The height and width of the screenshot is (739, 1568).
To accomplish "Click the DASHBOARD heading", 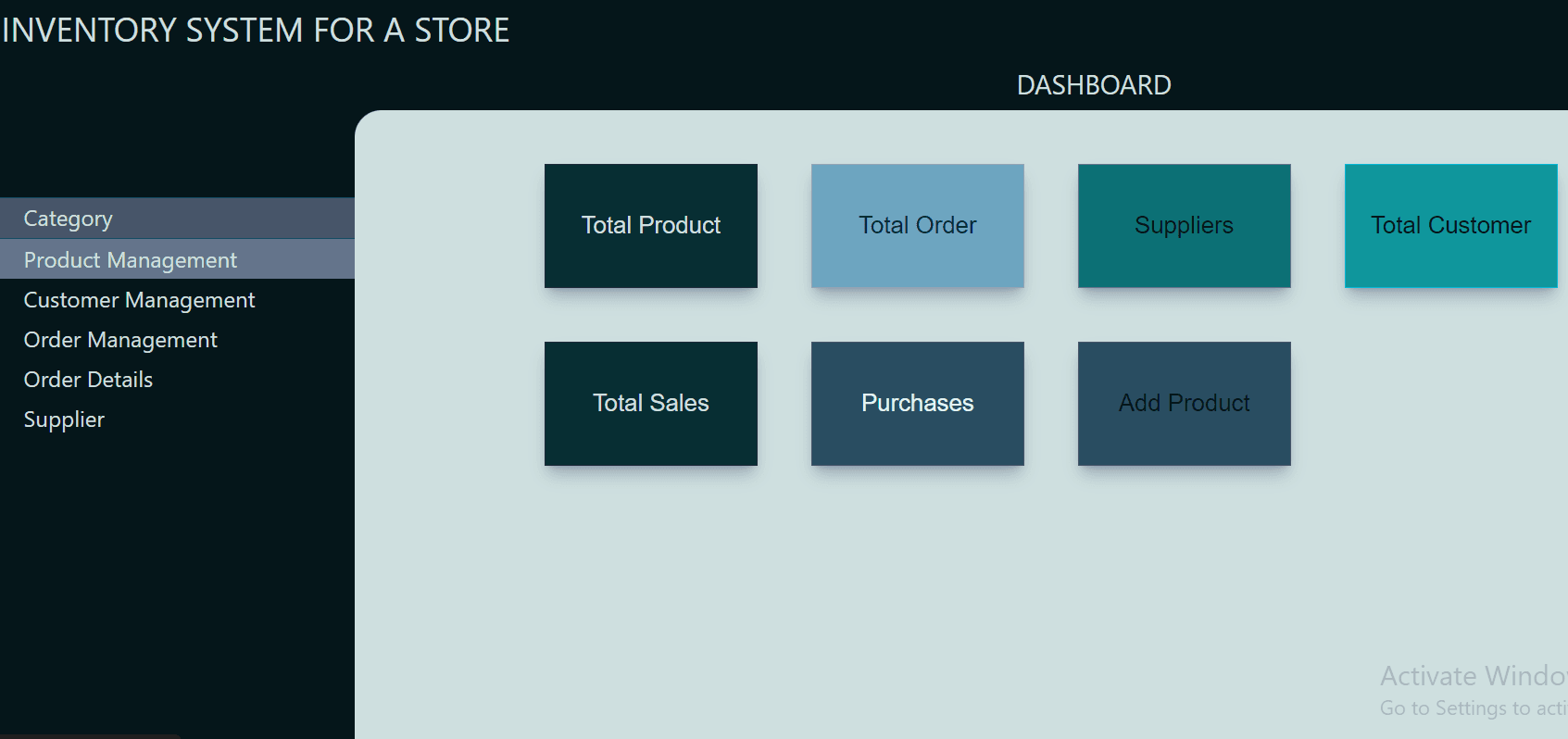I will pos(1093,85).
